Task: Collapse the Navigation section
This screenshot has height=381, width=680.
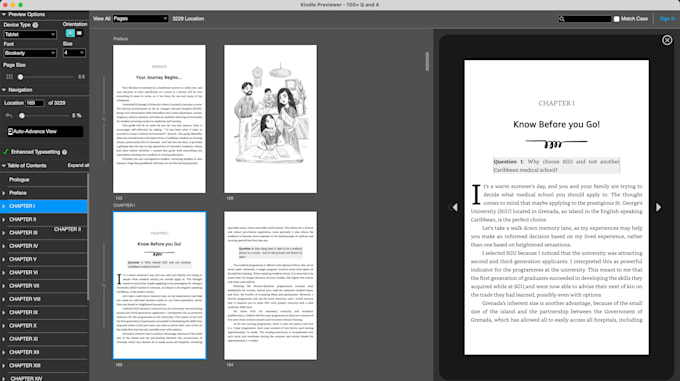Action: [4, 90]
